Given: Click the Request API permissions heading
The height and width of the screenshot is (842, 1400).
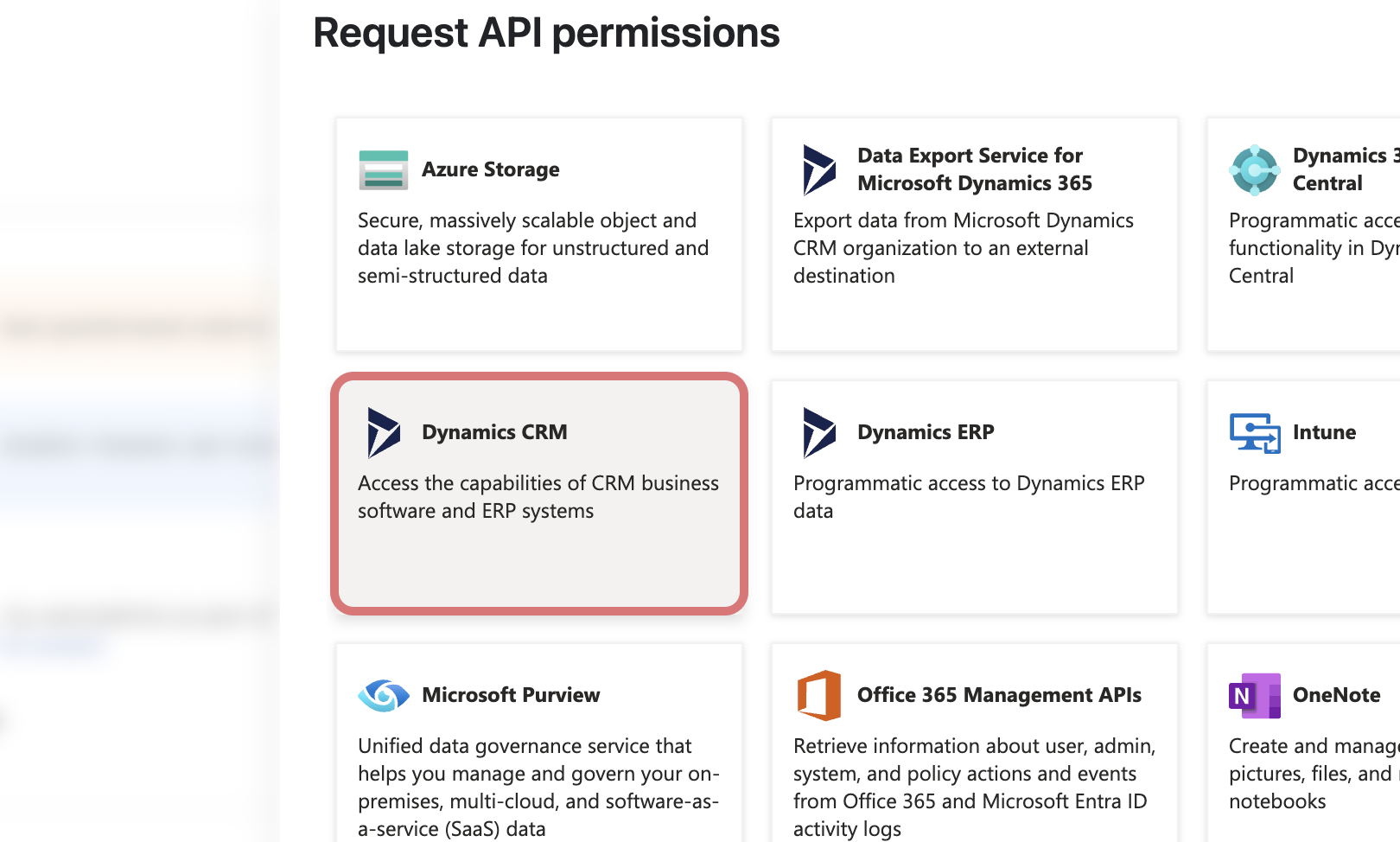Looking at the screenshot, I should (x=546, y=33).
